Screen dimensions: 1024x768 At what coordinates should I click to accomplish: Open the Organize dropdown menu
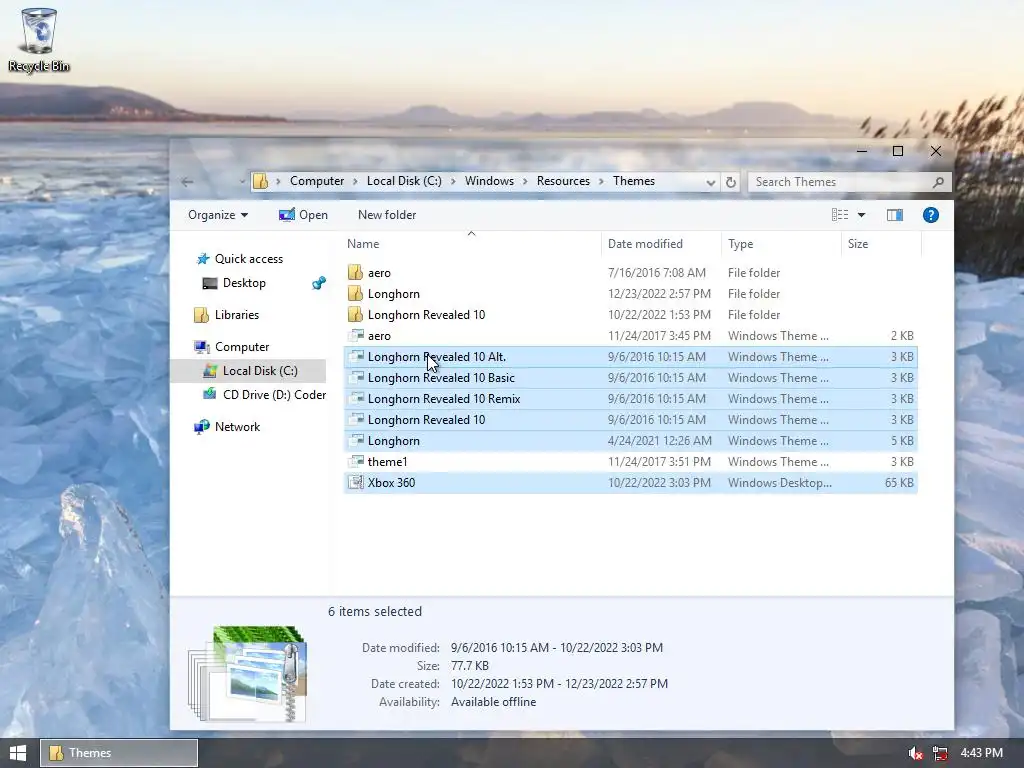[218, 215]
